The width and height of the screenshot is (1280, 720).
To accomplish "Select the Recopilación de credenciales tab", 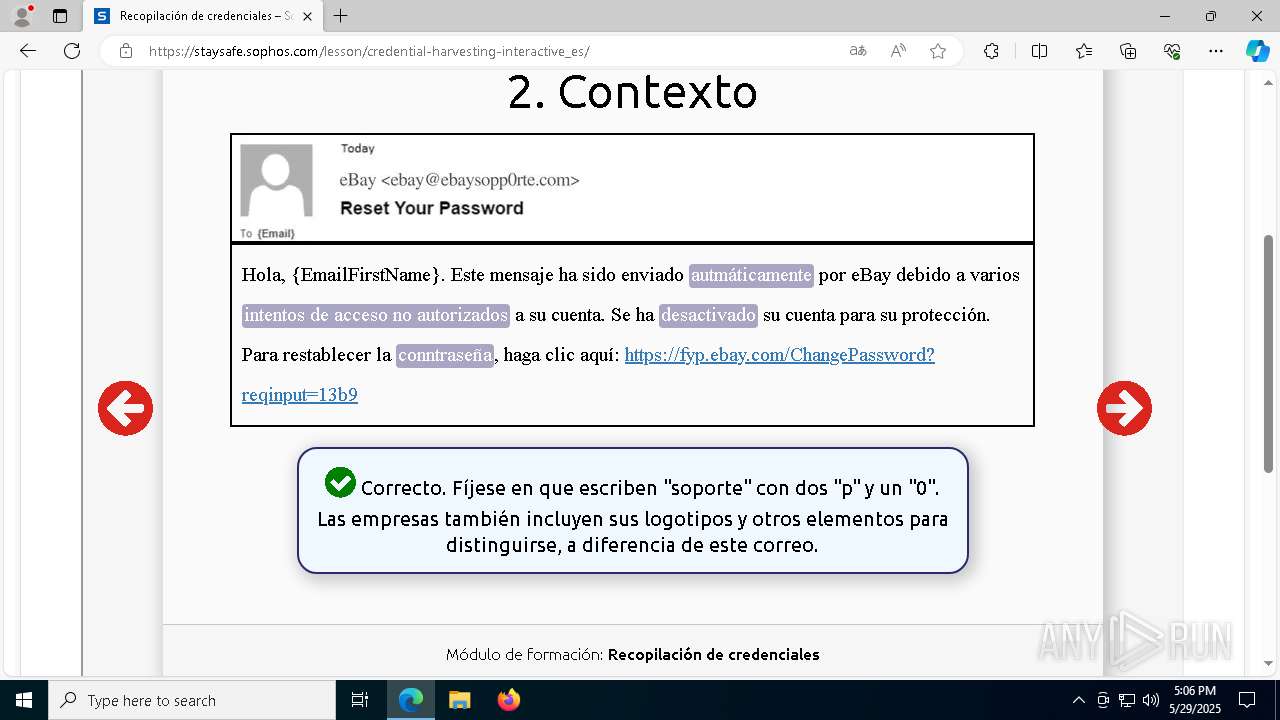I will (x=204, y=16).
